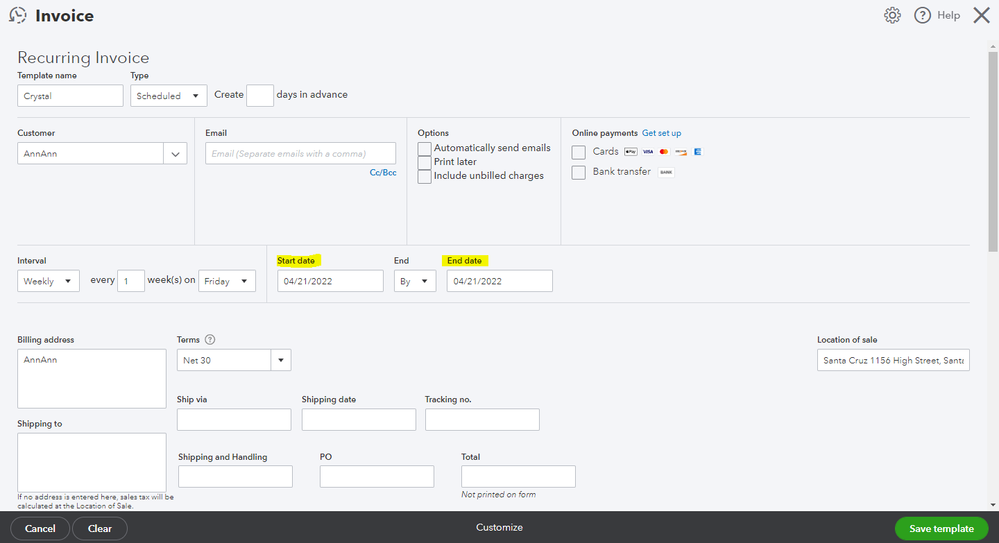Enable Automatically send emails checkbox
The image size is (999, 543).
point(424,148)
